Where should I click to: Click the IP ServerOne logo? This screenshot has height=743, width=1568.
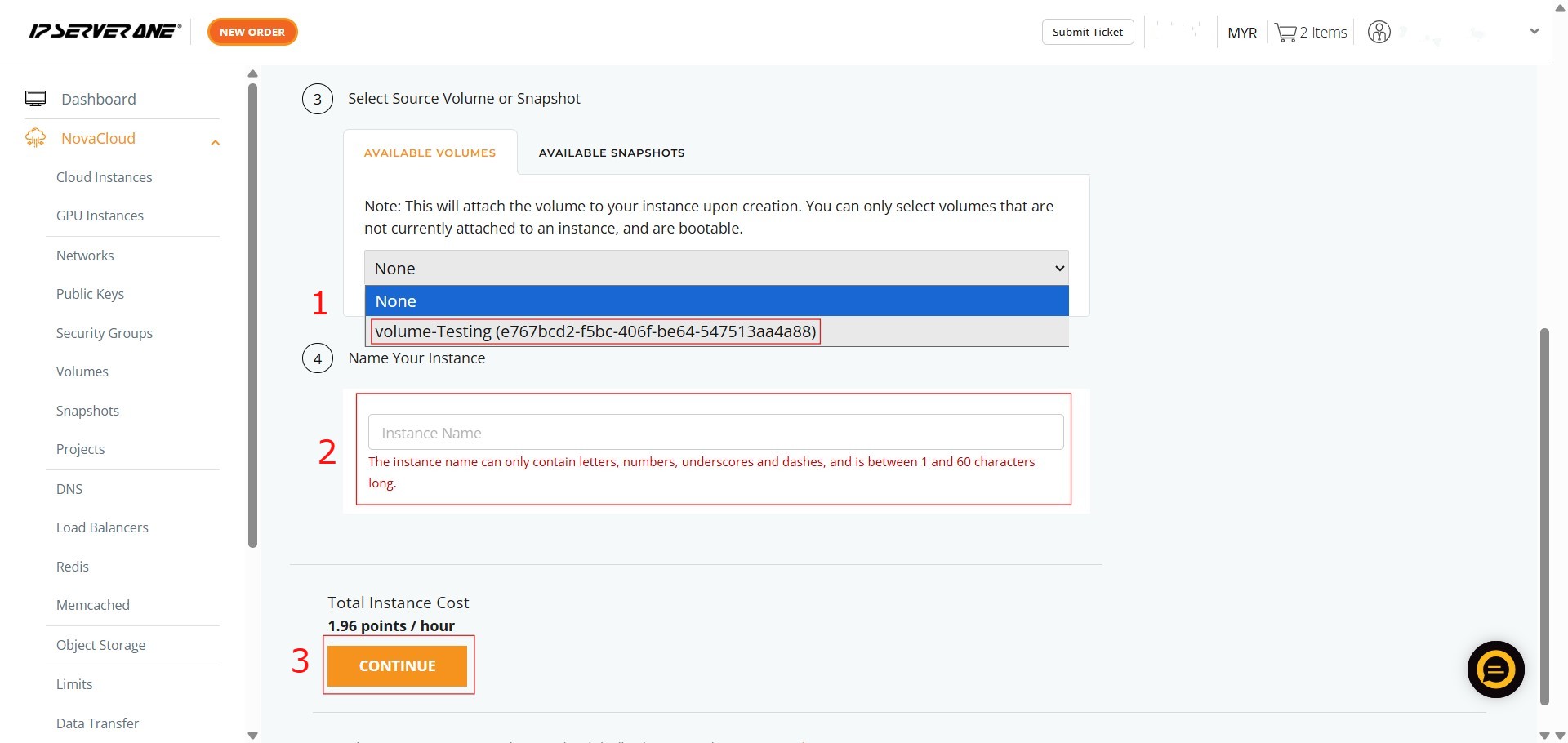(x=105, y=32)
